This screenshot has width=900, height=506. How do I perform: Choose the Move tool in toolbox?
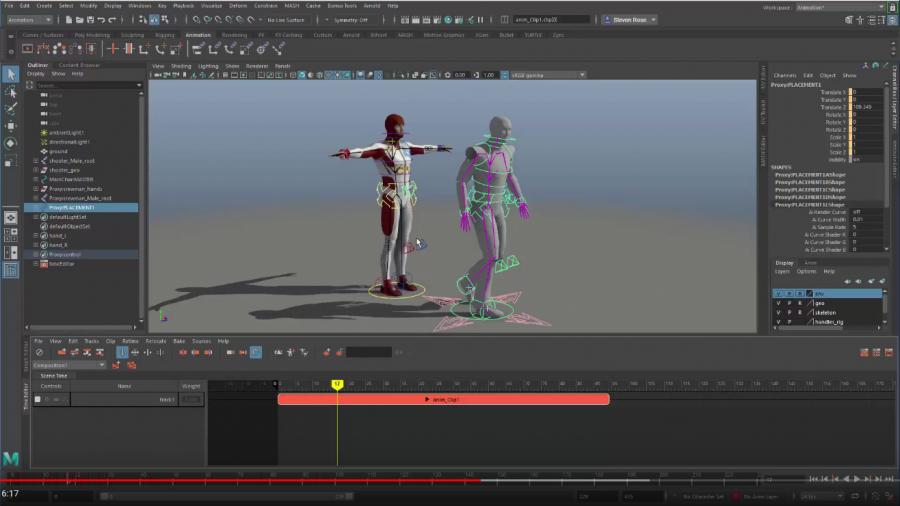[11, 126]
